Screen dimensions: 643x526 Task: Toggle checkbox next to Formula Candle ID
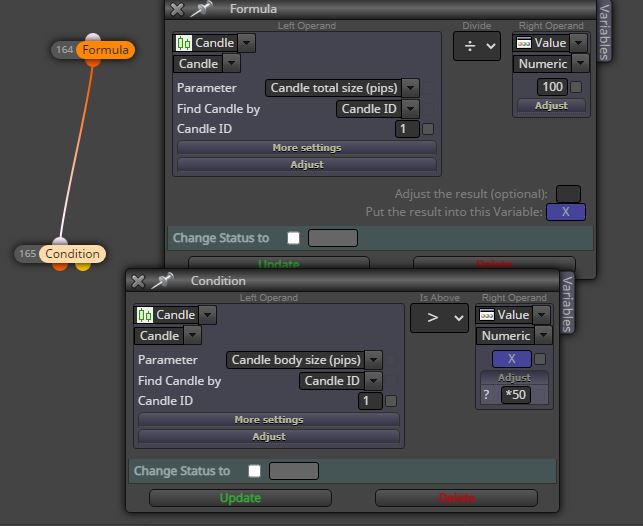(428, 129)
